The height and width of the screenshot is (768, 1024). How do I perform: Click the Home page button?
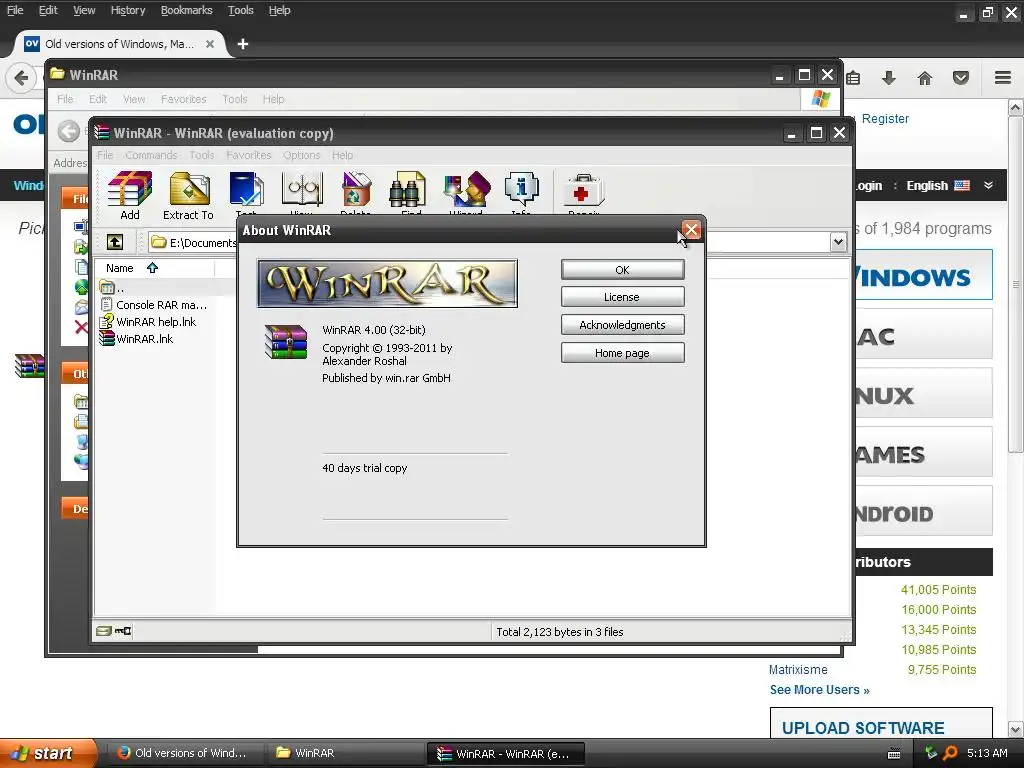pos(622,353)
